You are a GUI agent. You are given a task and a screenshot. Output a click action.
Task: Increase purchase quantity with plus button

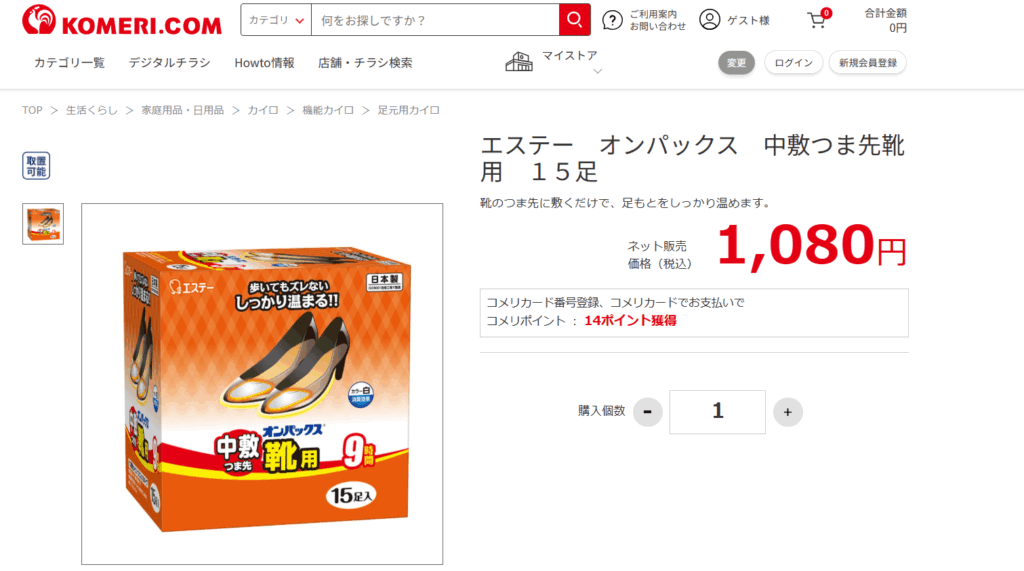click(x=788, y=412)
